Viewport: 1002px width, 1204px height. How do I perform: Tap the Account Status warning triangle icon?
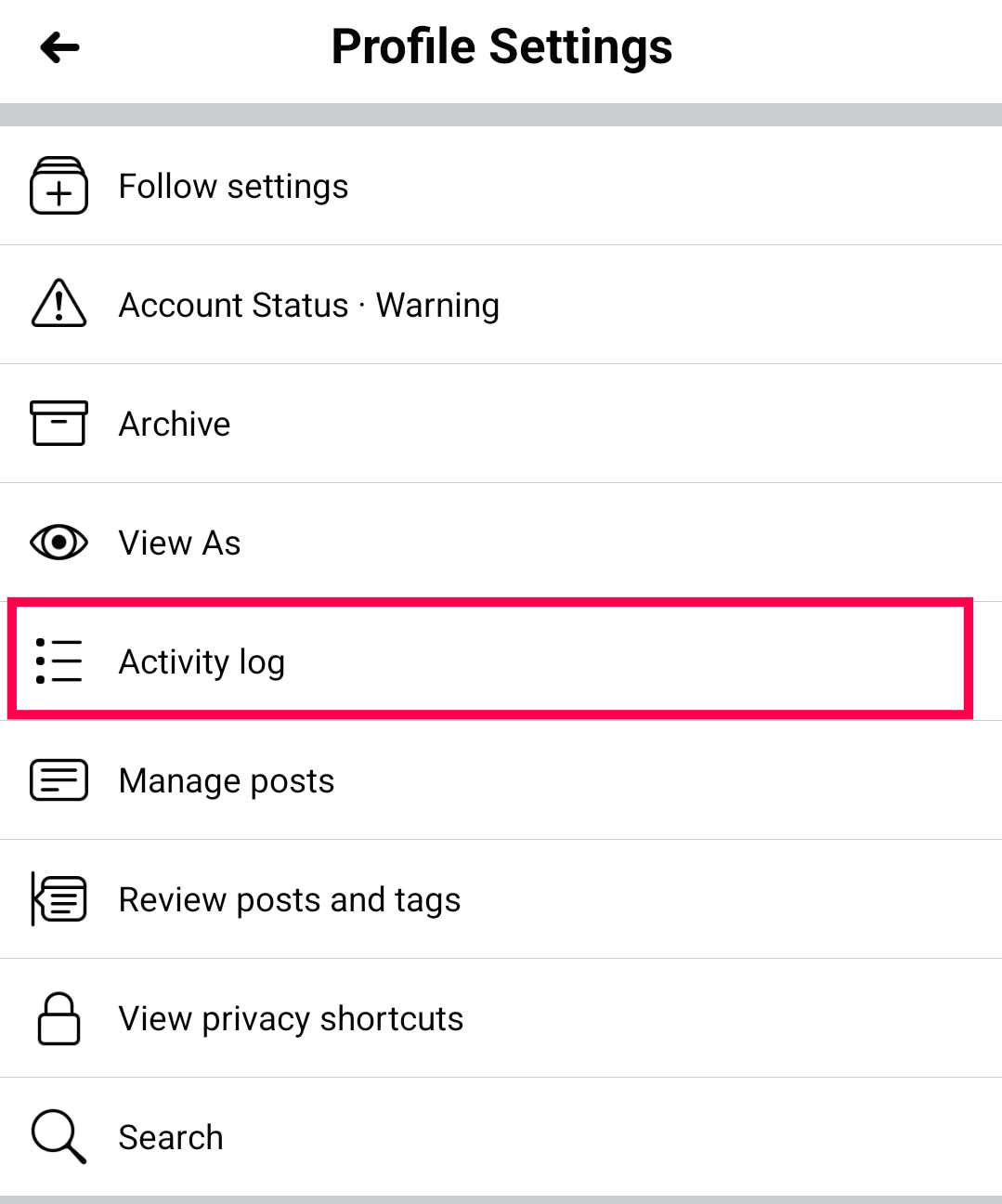[x=59, y=304]
